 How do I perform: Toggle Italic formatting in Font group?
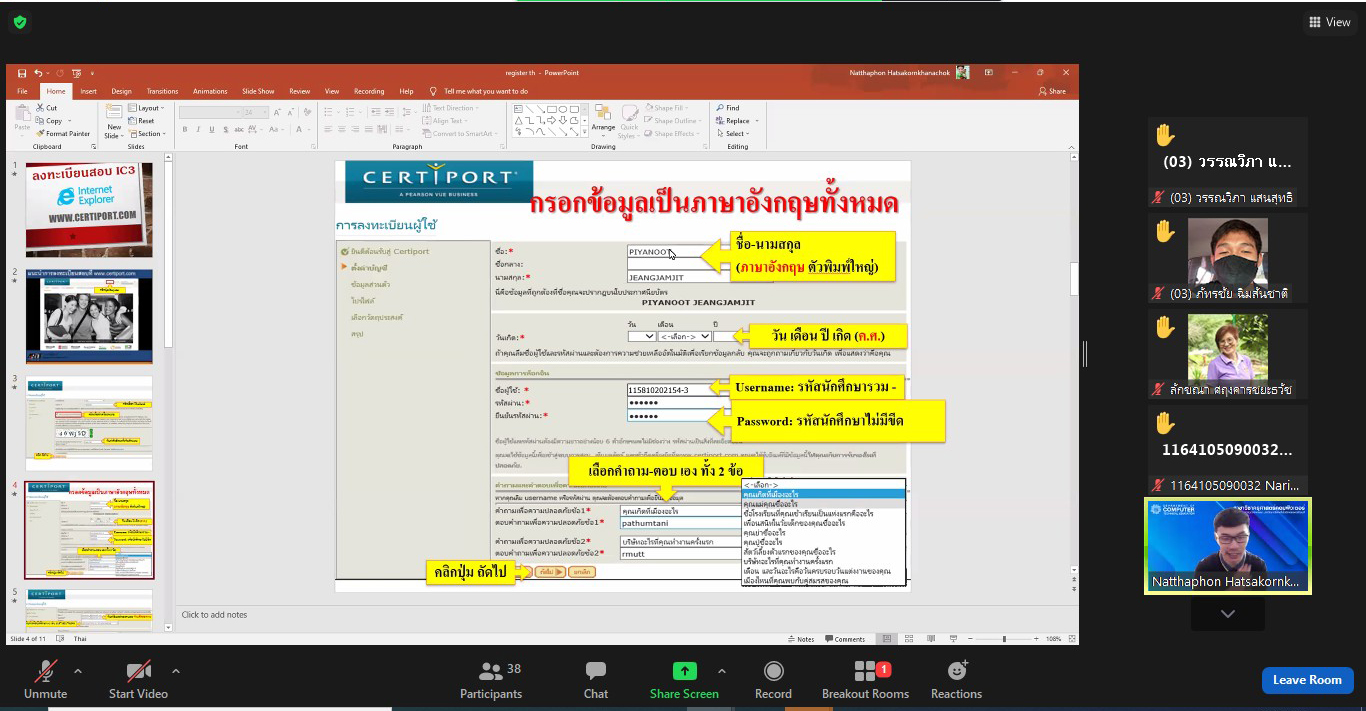[198, 130]
